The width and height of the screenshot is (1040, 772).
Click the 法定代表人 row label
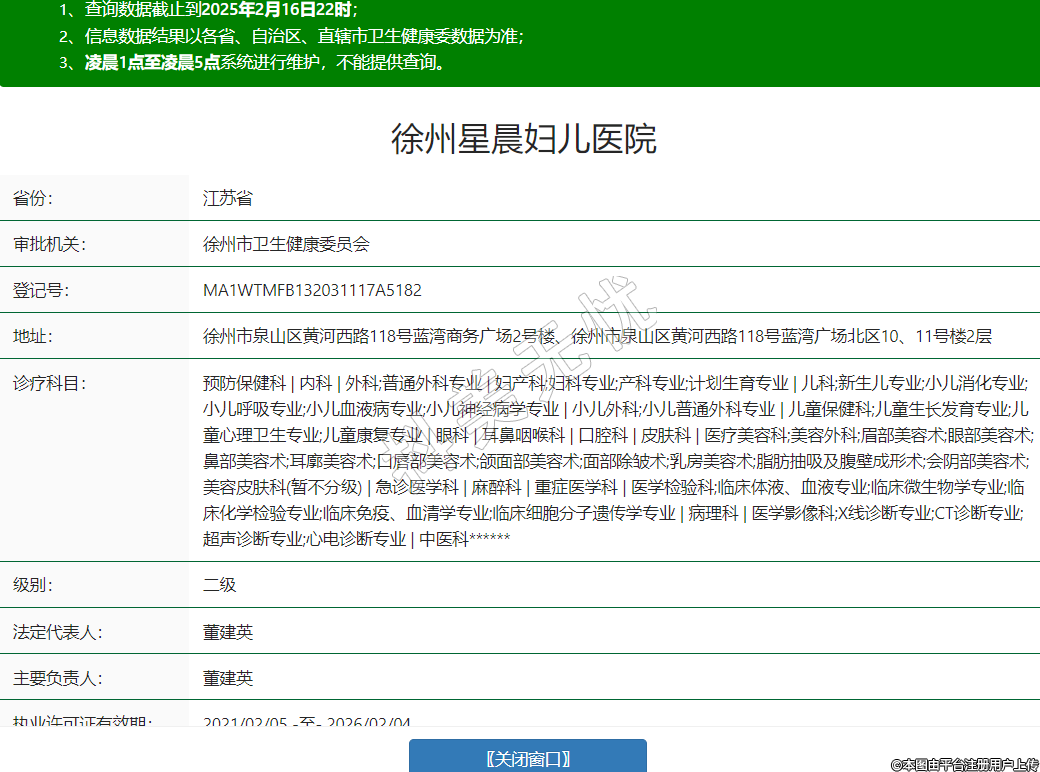[x=57, y=632]
